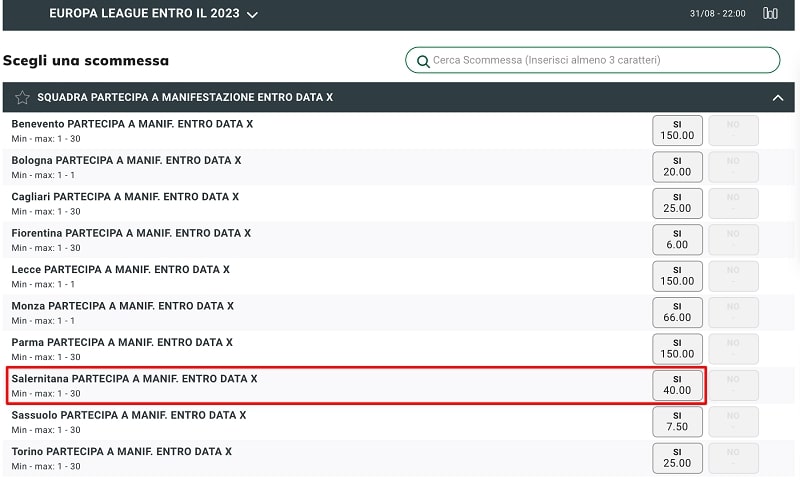Type in the Cerca Scommessa search field
Image resolution: width=800 pixels, height=480 pixels.
pyautogui.click(x=600, y=60)
